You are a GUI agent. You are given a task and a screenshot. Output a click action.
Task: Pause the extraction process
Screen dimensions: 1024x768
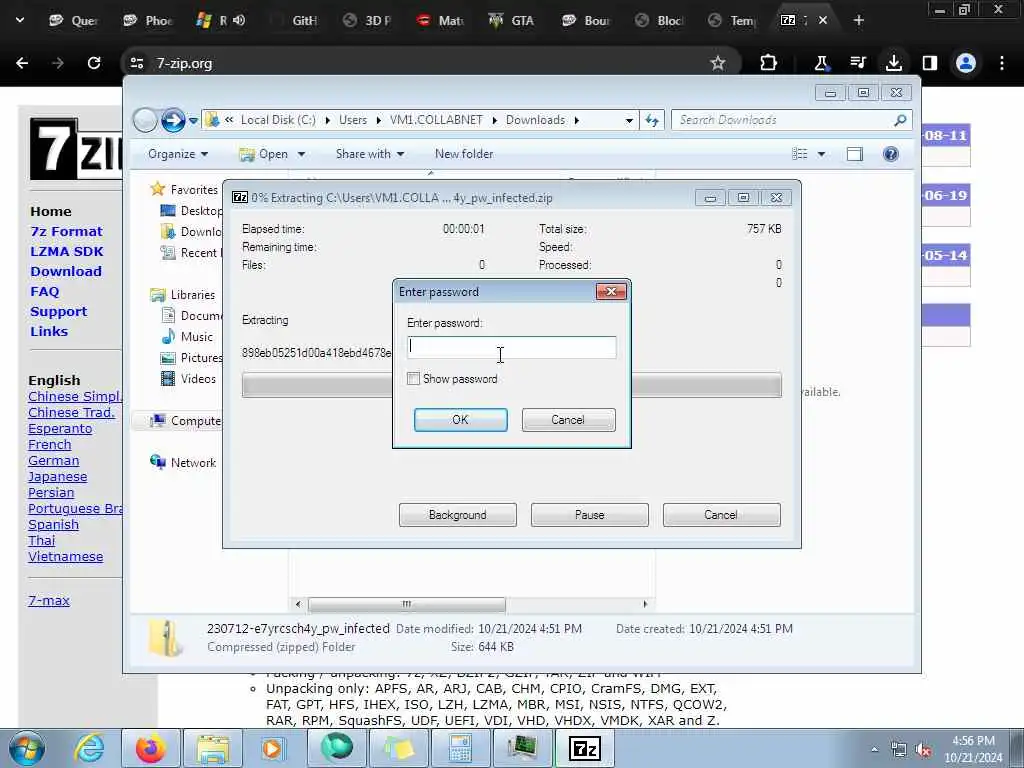coord(590,515)
